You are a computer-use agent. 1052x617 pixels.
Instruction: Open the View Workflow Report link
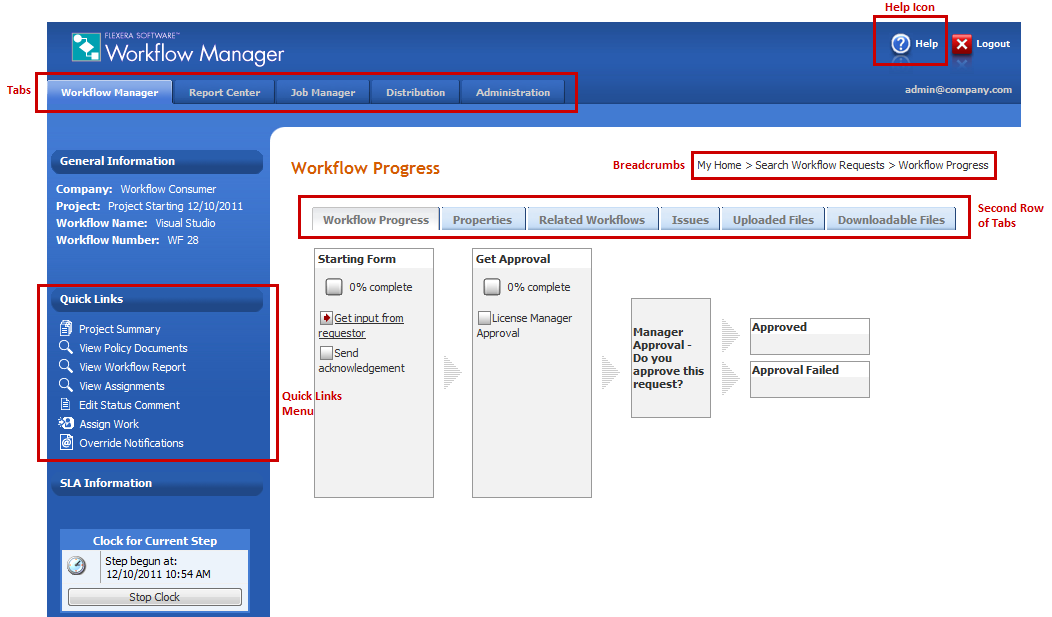click(x=133, y=367)
